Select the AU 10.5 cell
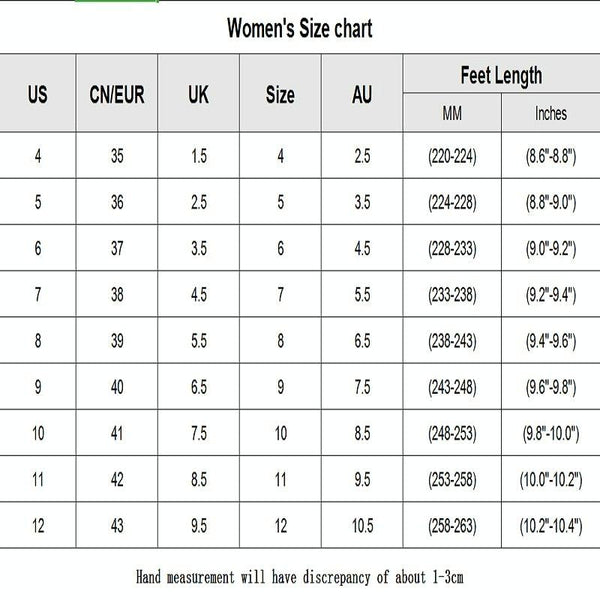Screen dimensions: 600x600 point(362,525)
